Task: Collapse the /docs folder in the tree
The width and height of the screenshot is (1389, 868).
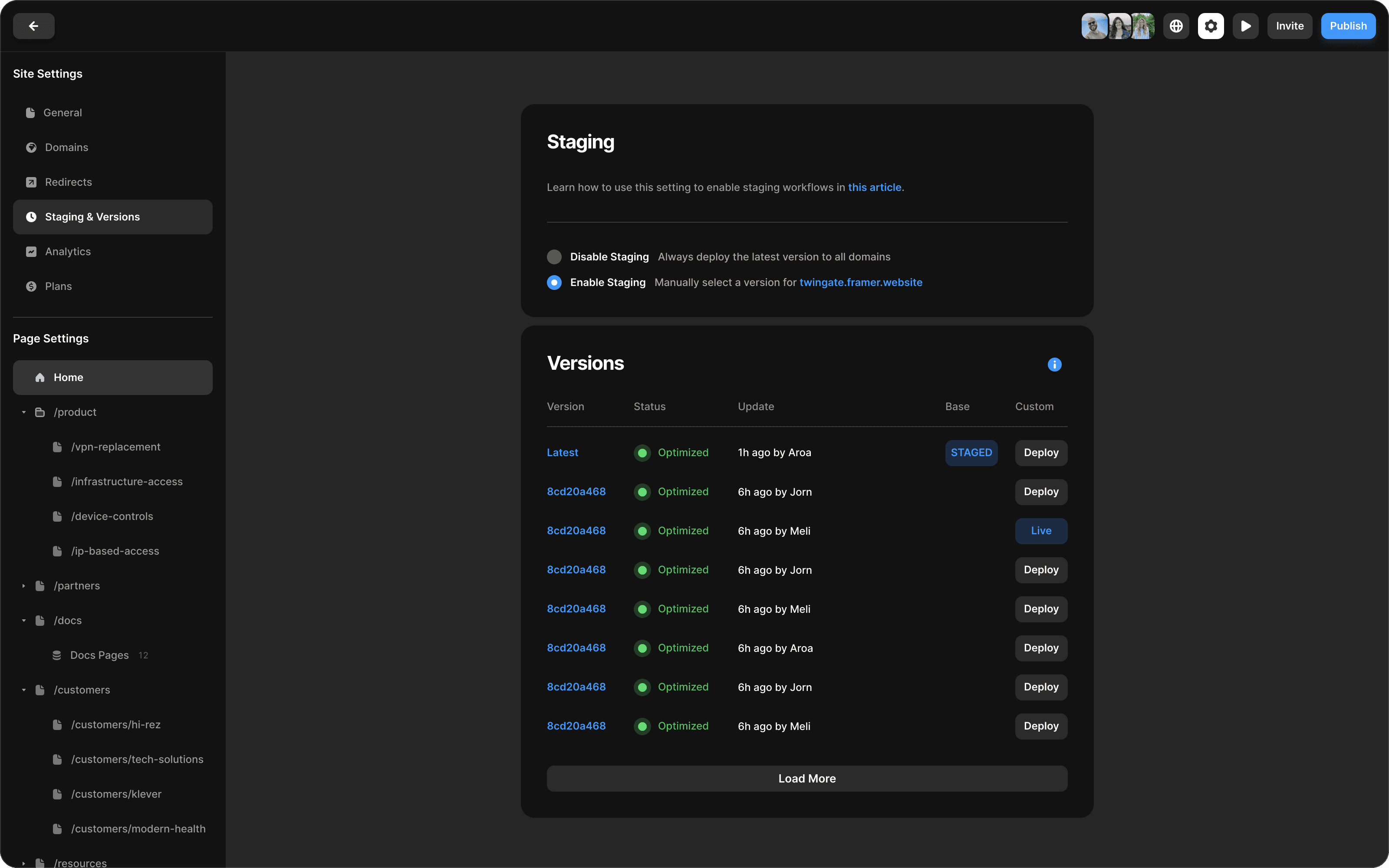Action: tap(23, 620)
